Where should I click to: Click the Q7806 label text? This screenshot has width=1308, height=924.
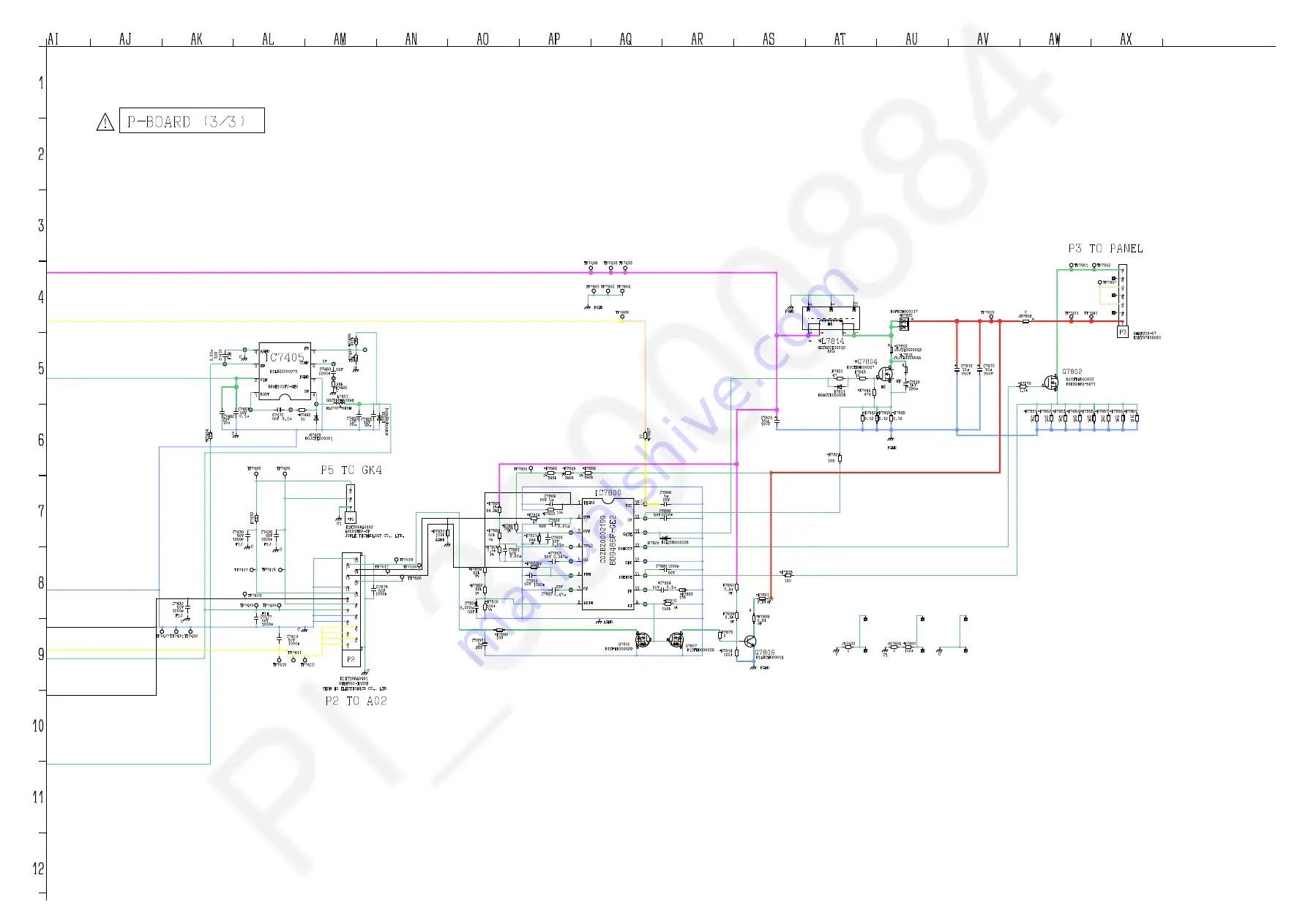(765, 652)
